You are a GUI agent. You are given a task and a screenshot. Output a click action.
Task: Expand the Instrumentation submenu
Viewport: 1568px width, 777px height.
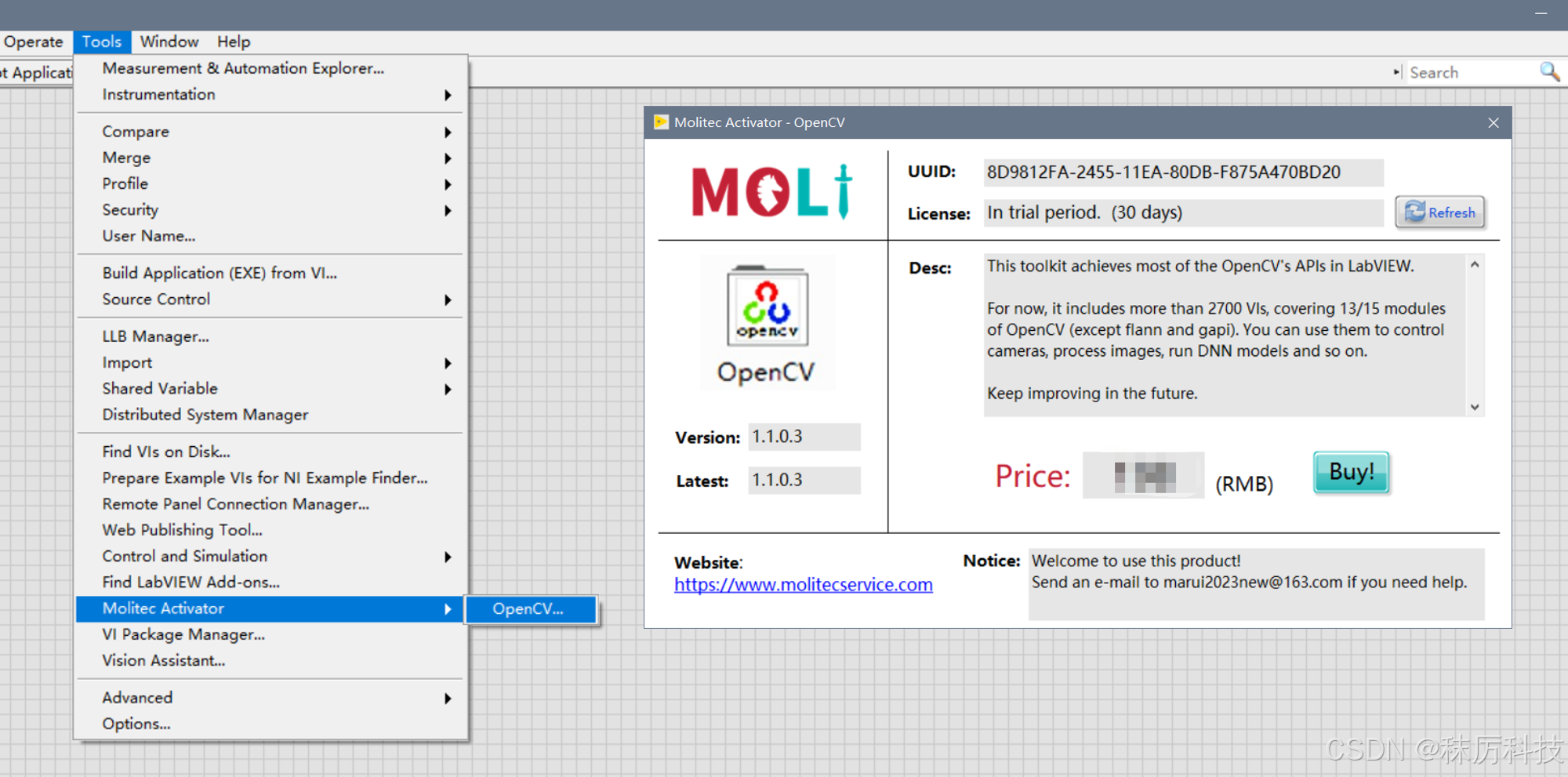271,94
